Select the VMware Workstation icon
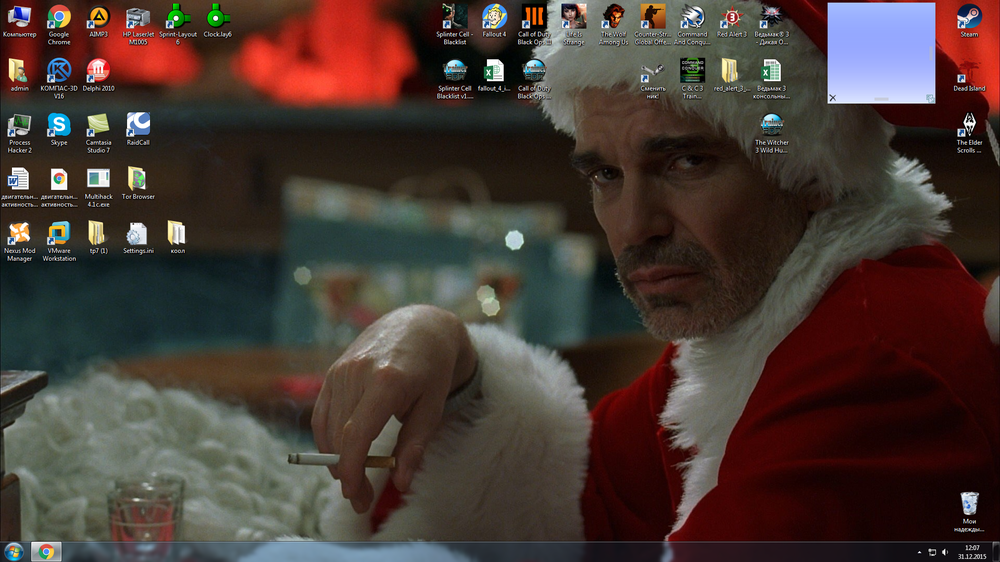The height and width of the screenshot is (562, 1000). [59, 234]
